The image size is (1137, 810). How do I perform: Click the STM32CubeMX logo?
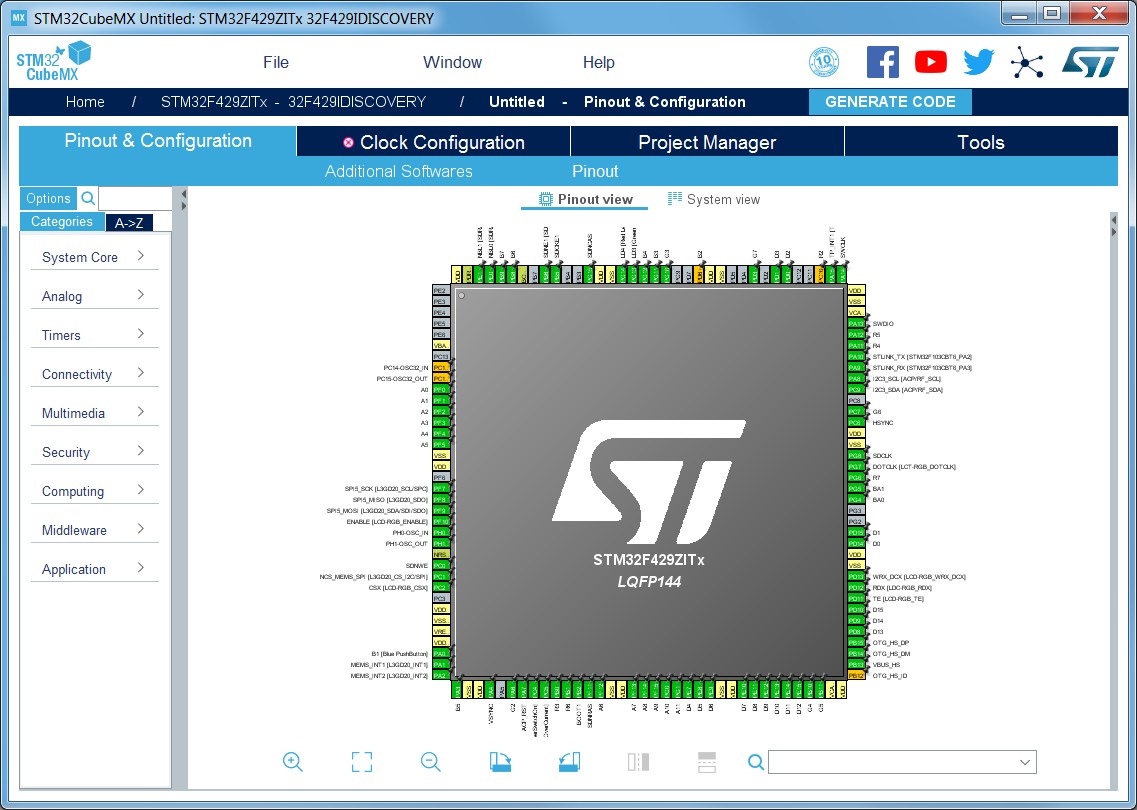click(x=54, y=62)
